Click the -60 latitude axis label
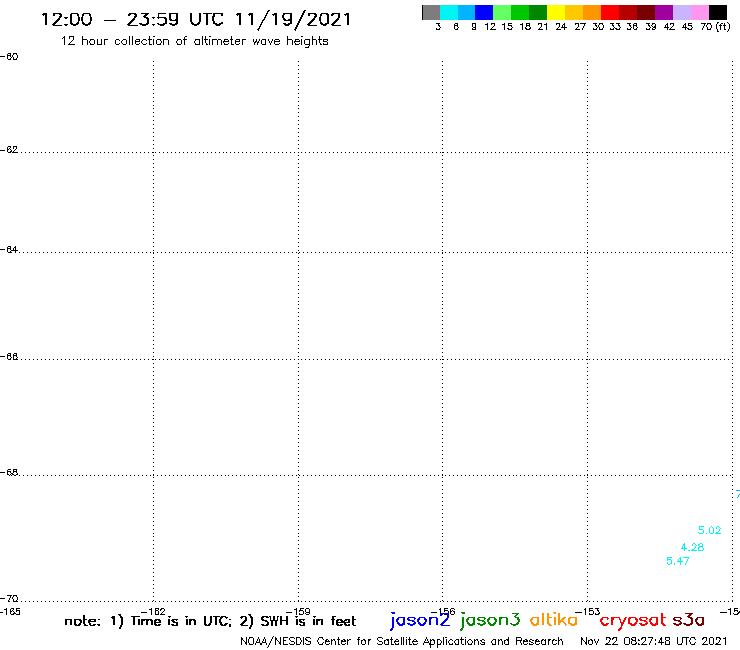Viewport: 740px width, 650px height. pos(9,57)
